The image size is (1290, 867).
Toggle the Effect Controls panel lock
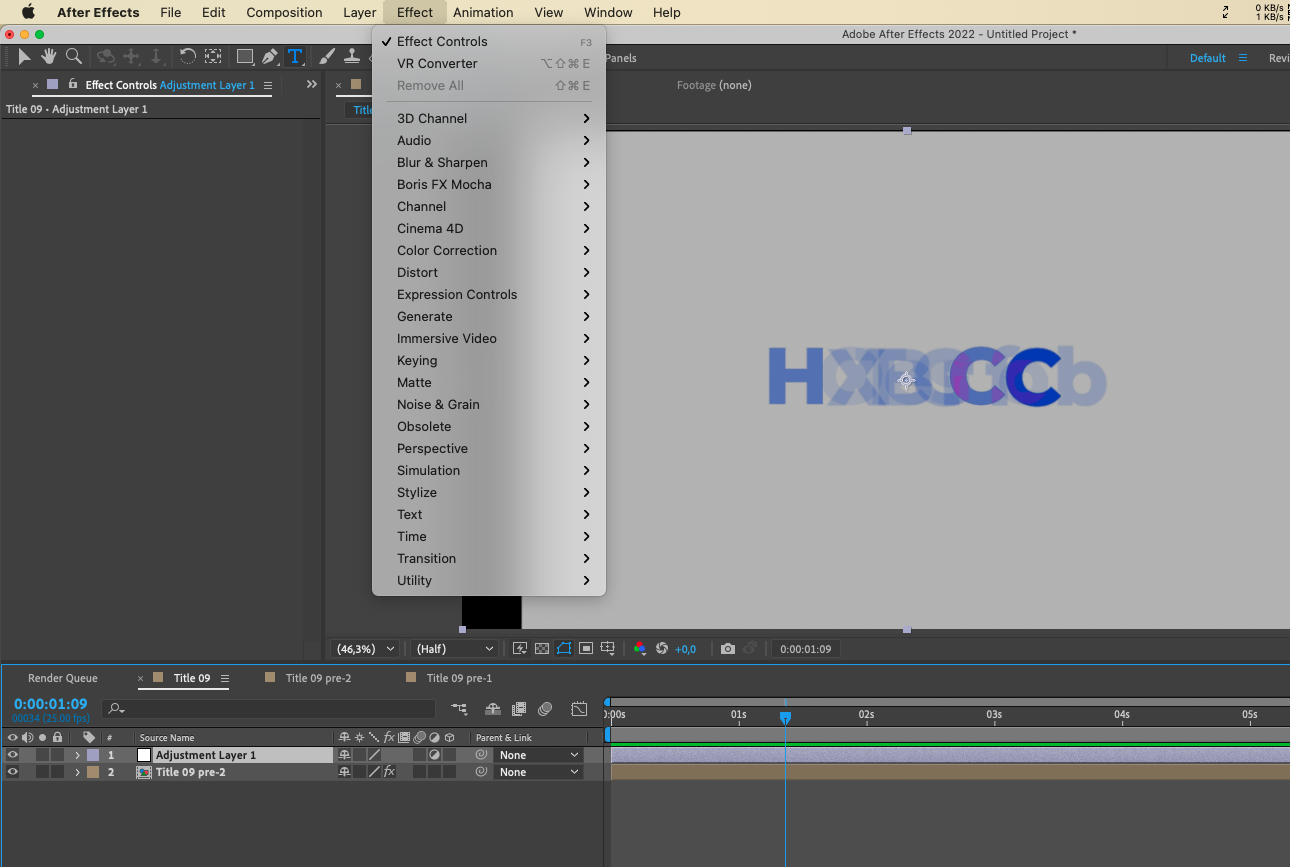point(73,85)
